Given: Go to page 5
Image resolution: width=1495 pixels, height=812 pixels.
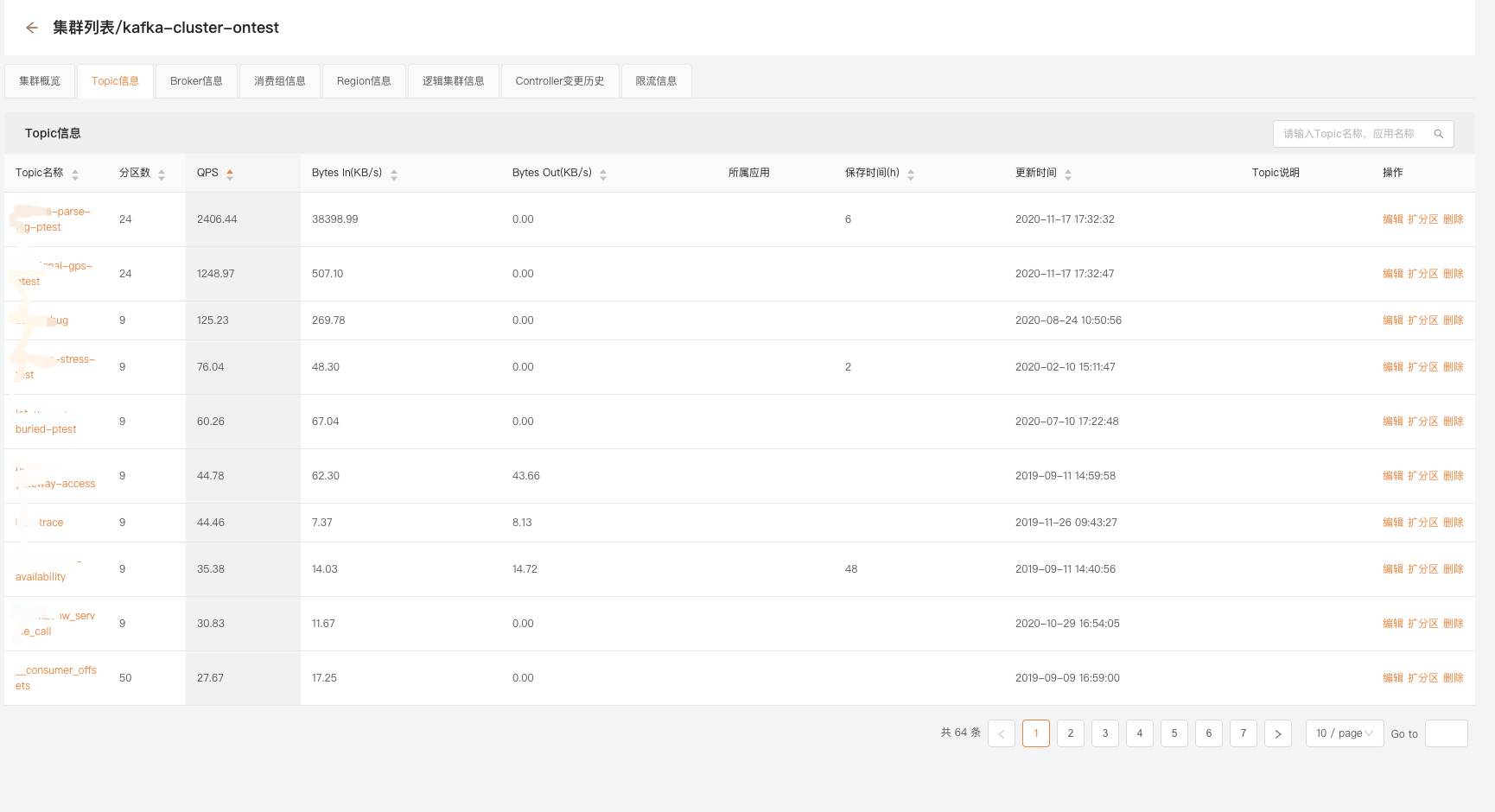Looking at the screenshot, I should tap(1174, 733).
